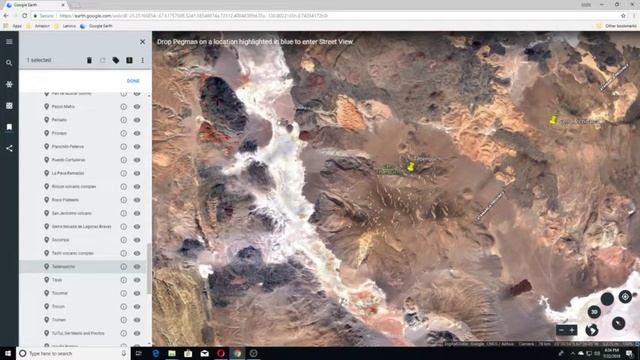This screenshot has width=640, height=360.
Task: Bookmark this page with the star
Action: (x=623, y=16)
